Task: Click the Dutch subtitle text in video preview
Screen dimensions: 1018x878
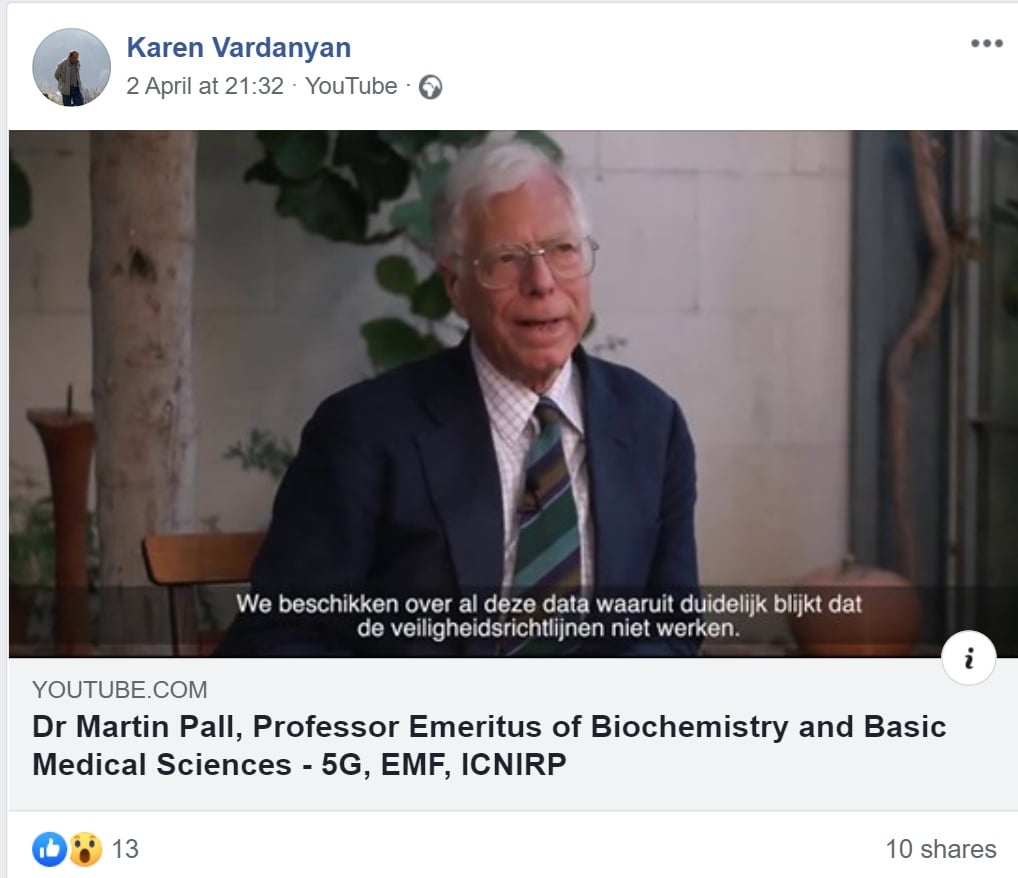Action: point(548,617)
